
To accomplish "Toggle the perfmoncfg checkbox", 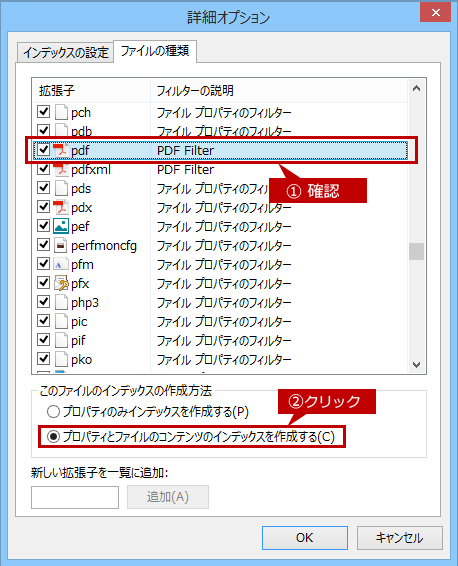I will [x=43, y=244].
